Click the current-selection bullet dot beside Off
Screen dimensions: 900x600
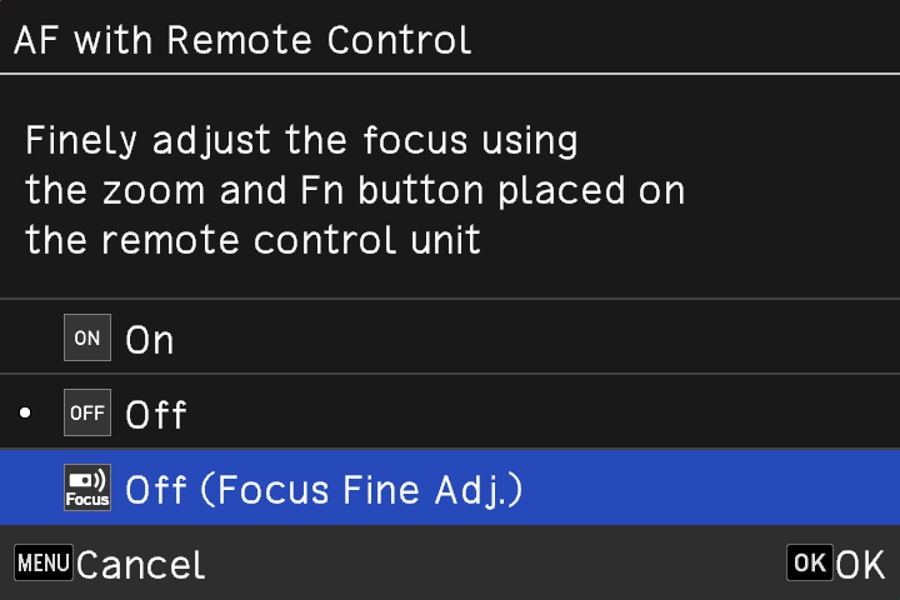click(x=26, y=413)
